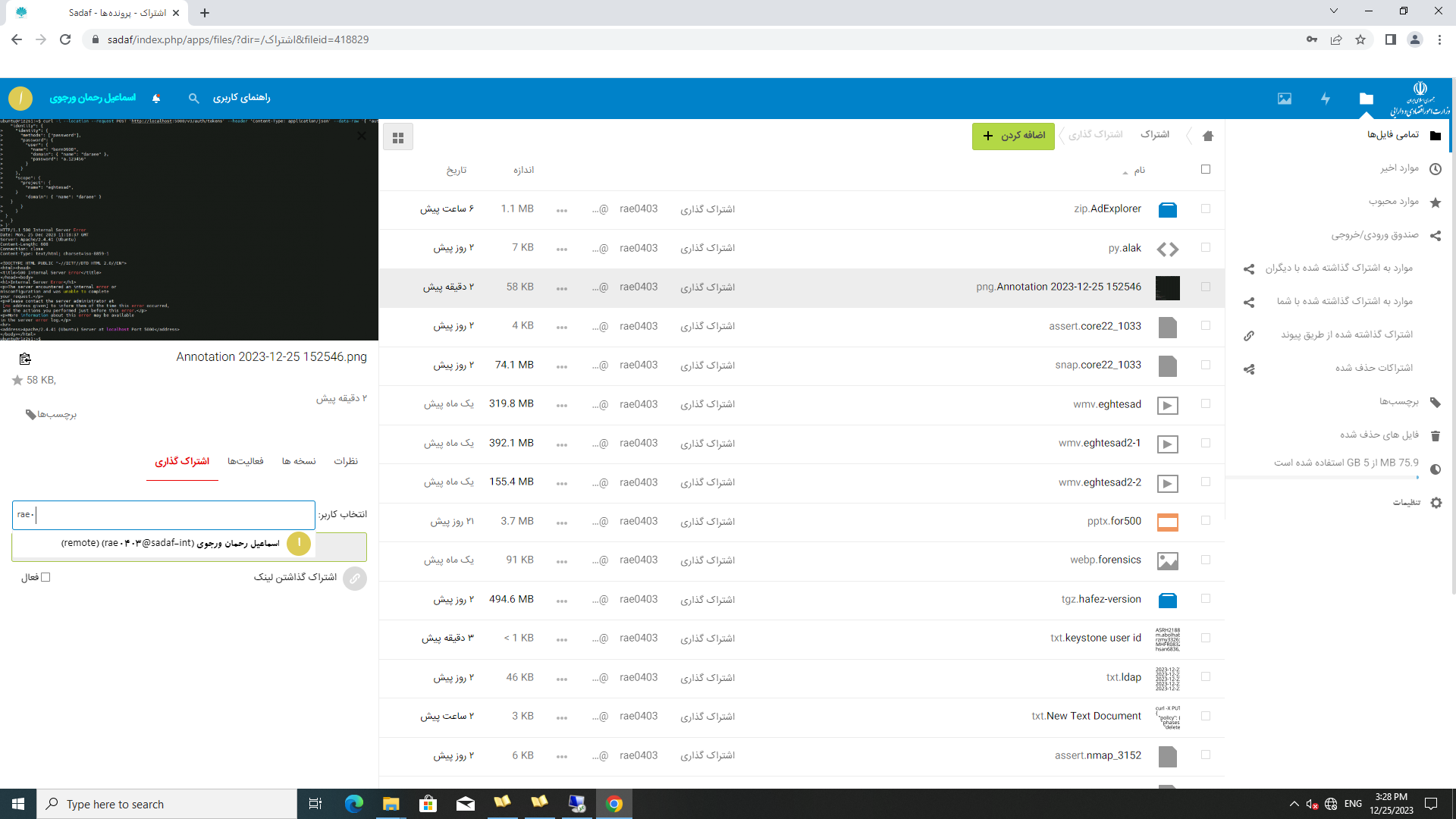Screen dimensions: 1456x819
Task: Enable the share link active checkbox
Action: tap(45, 577)
